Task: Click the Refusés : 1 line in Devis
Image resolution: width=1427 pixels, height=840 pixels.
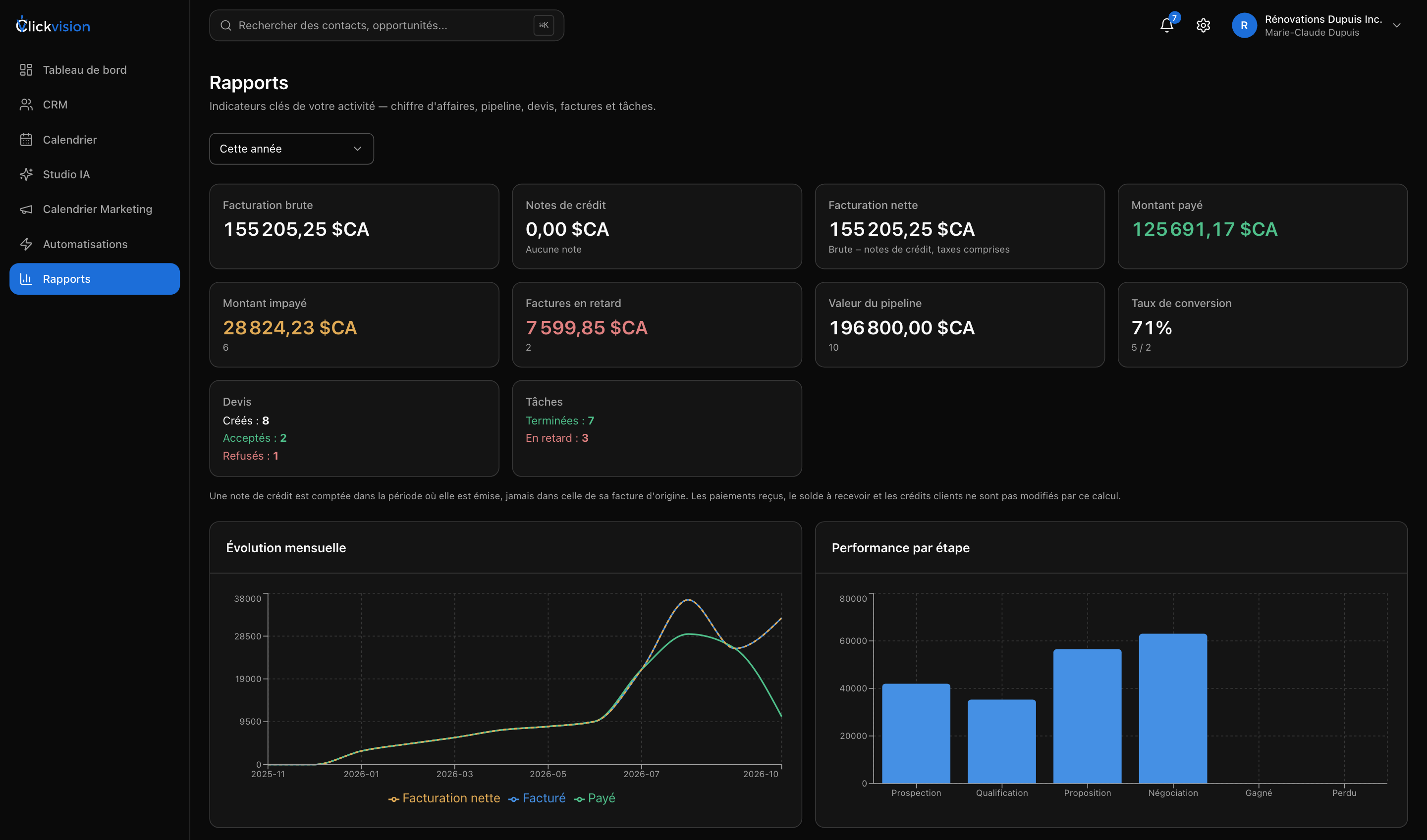Action: (250, 456)
